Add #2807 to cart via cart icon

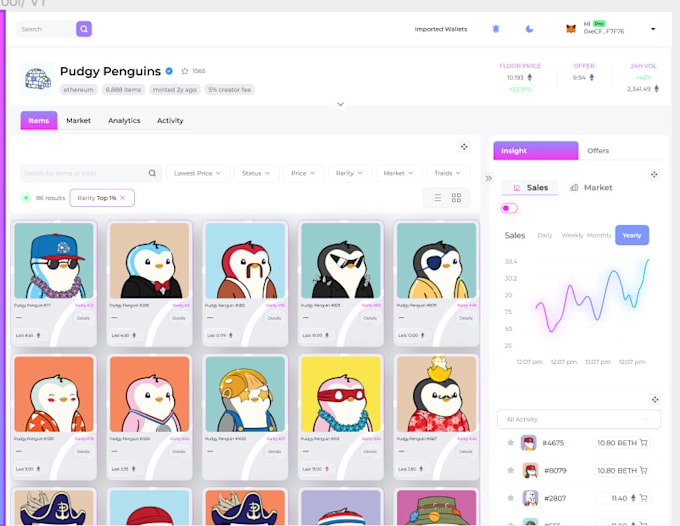pyautogui.click(x=644, y=498)
